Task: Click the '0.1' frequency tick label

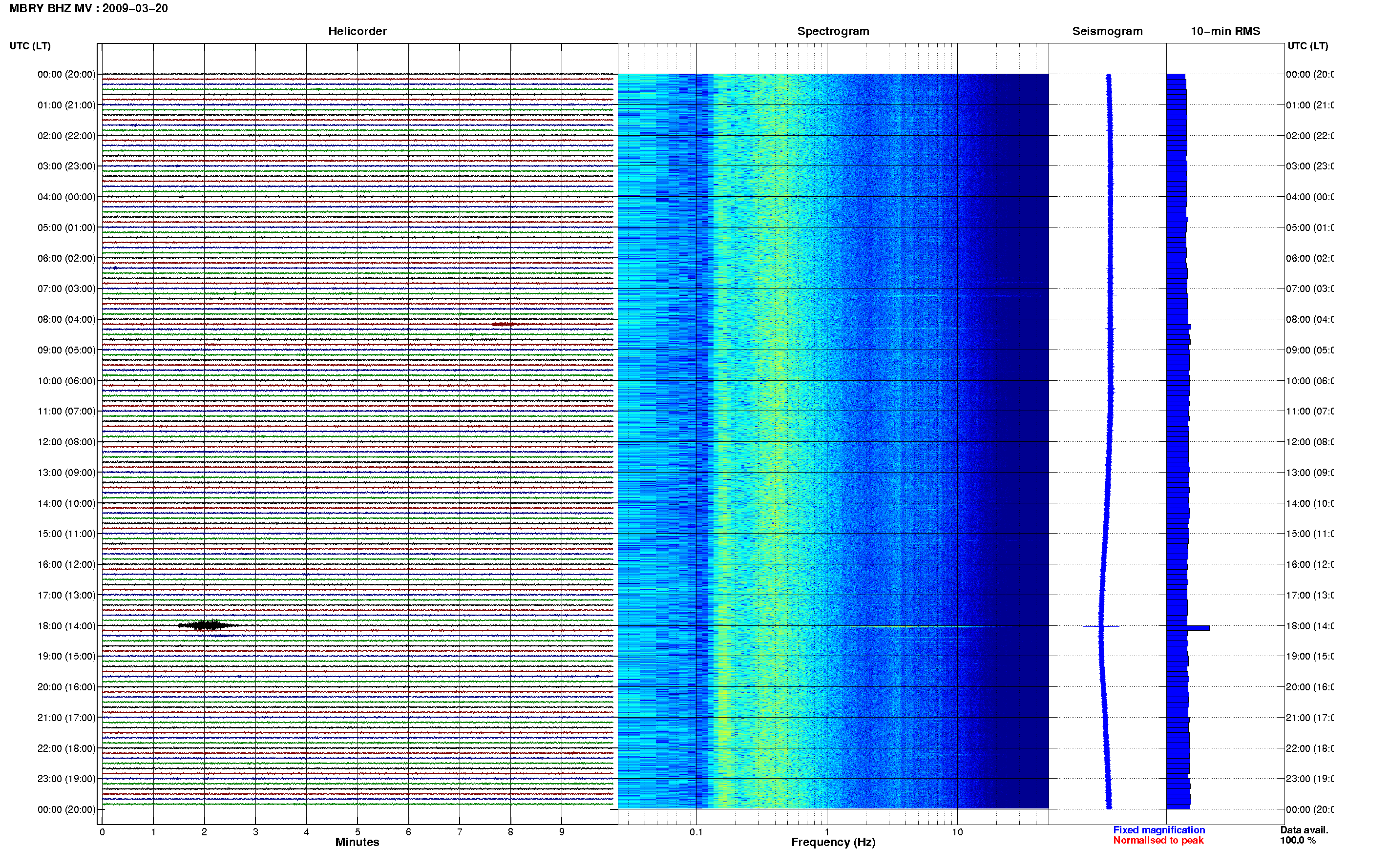Action: pos(696,832)
